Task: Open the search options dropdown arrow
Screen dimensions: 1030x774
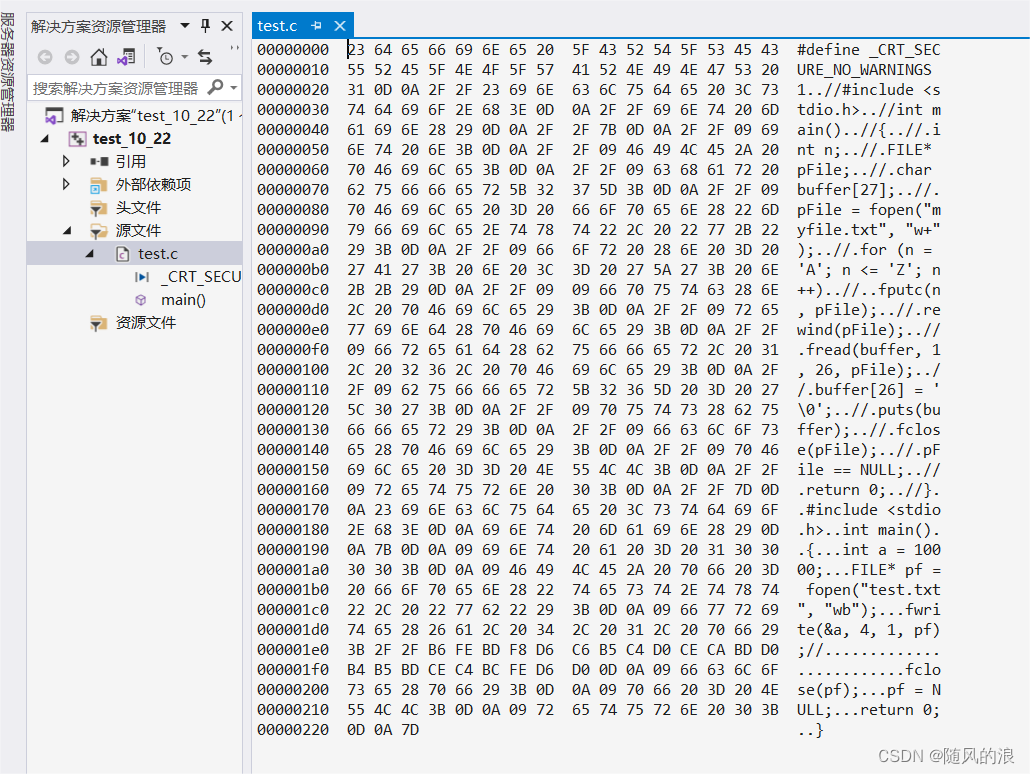Action: pyautogui.click(x=234, y=87)
